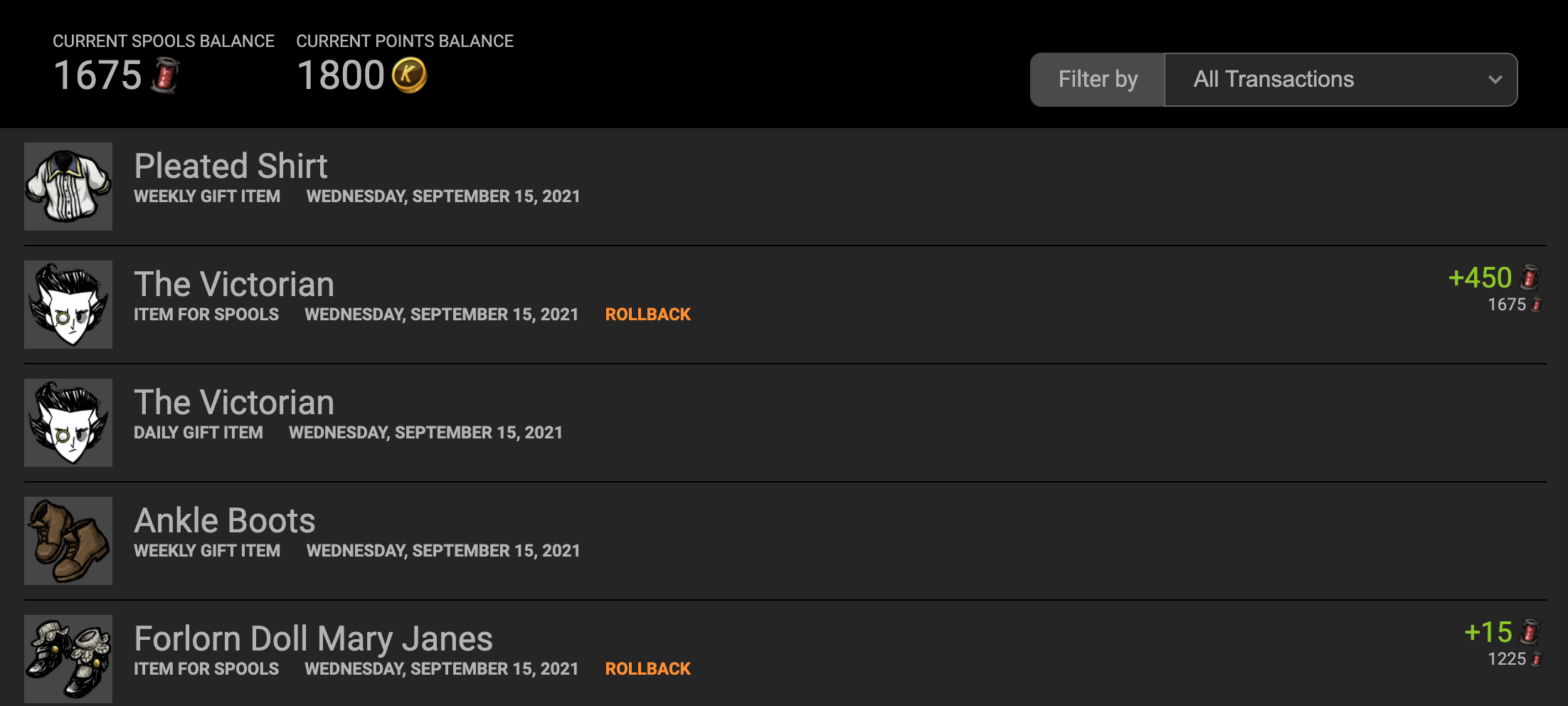Select the Ankle Boots item thumbnail
1568x706 pixels.
[x=68, y=541]
